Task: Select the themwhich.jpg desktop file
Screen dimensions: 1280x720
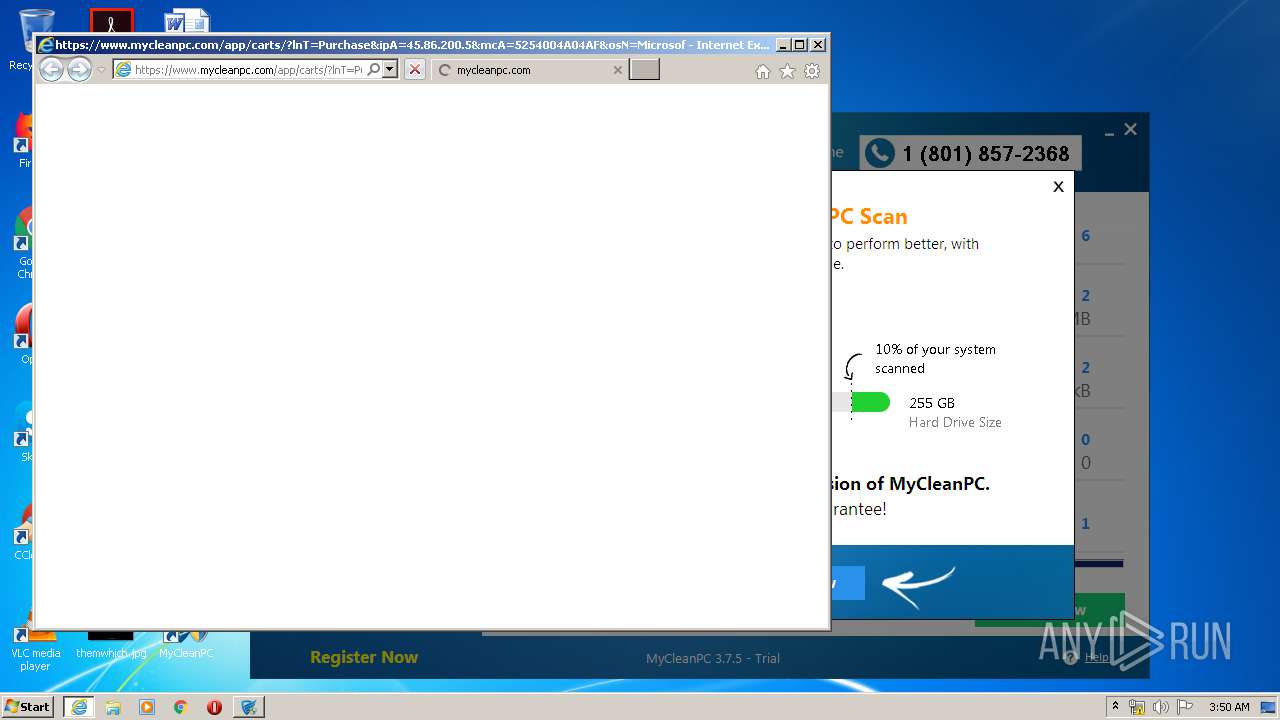Action: (x=111, y=645)
